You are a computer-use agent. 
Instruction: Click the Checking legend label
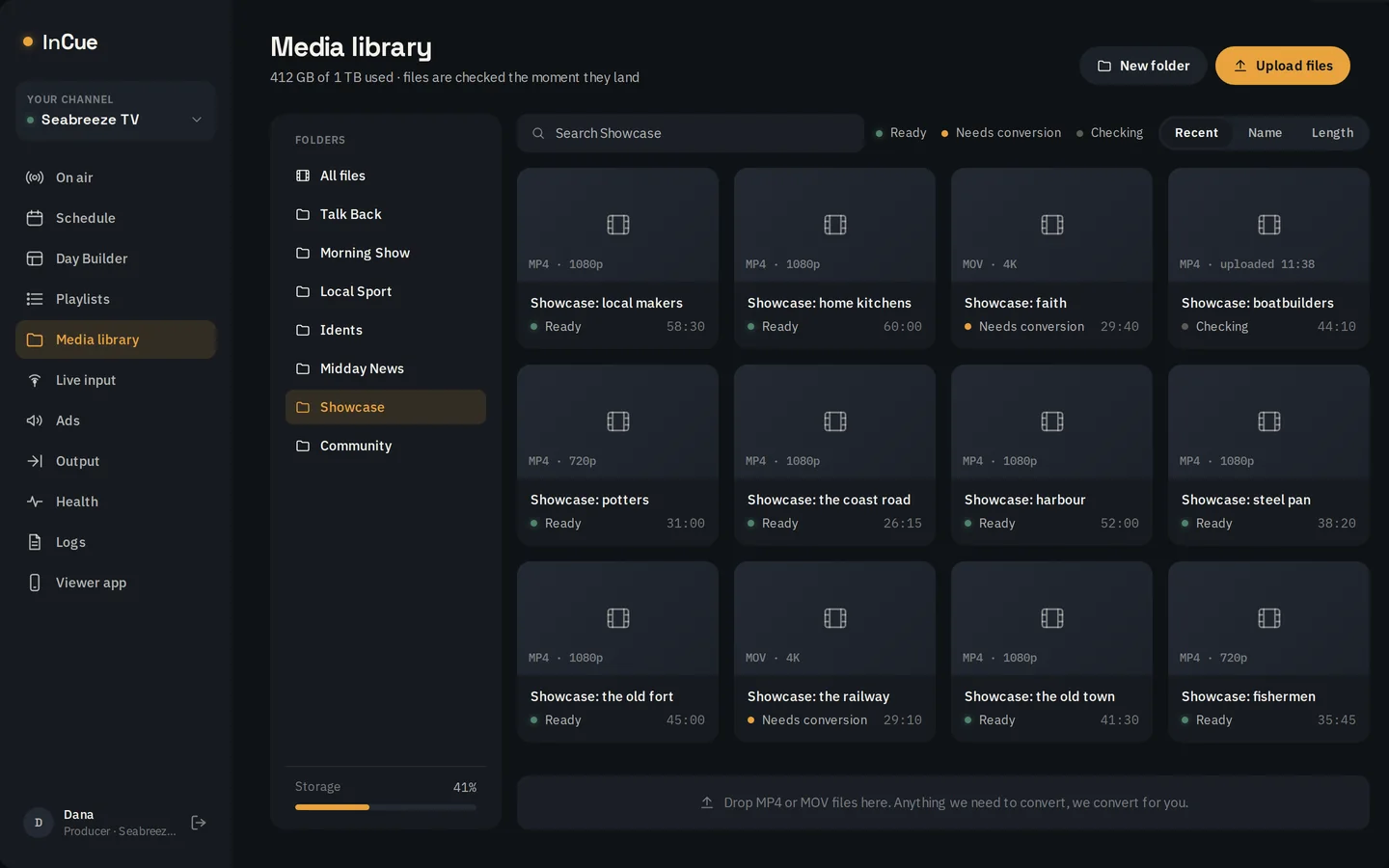coord(1116,133)
